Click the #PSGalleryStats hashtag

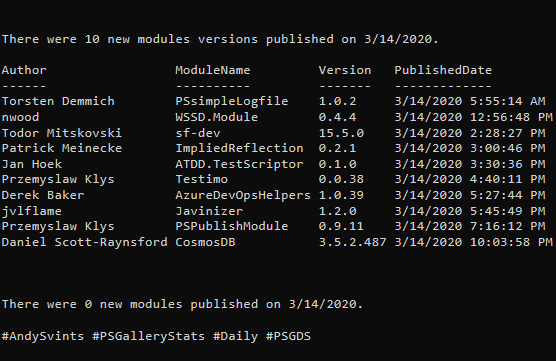point(149,337)
